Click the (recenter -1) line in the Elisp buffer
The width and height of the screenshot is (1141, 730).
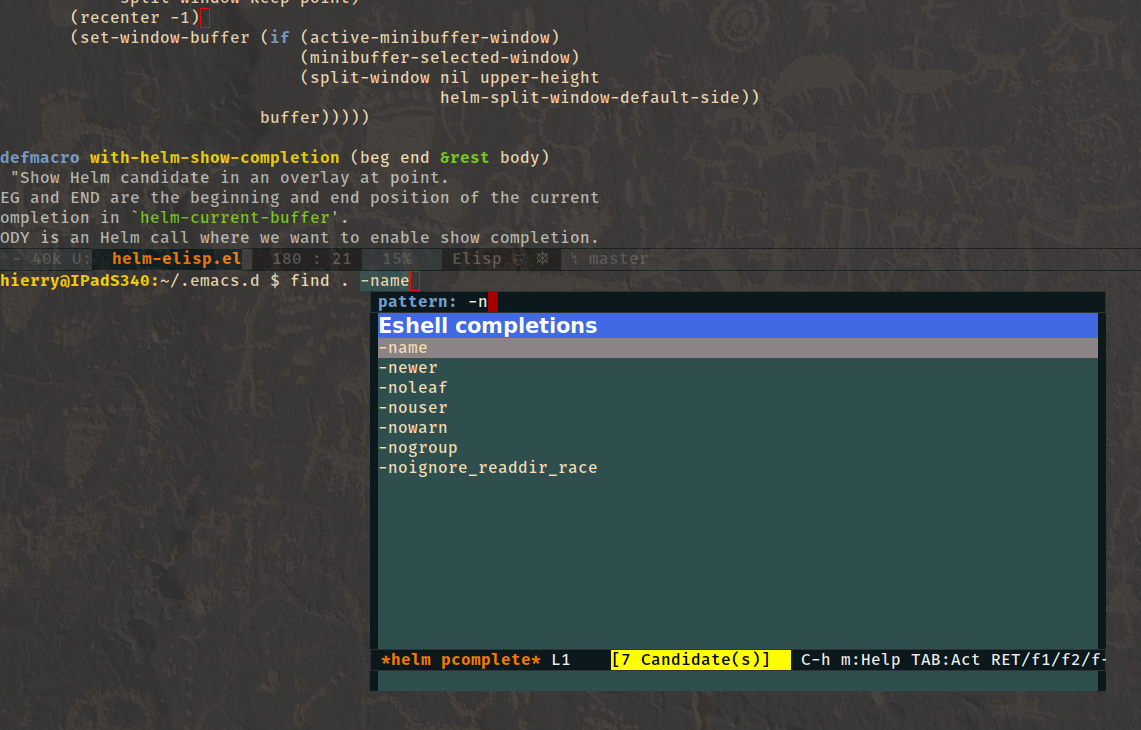[x=135, y=17]
